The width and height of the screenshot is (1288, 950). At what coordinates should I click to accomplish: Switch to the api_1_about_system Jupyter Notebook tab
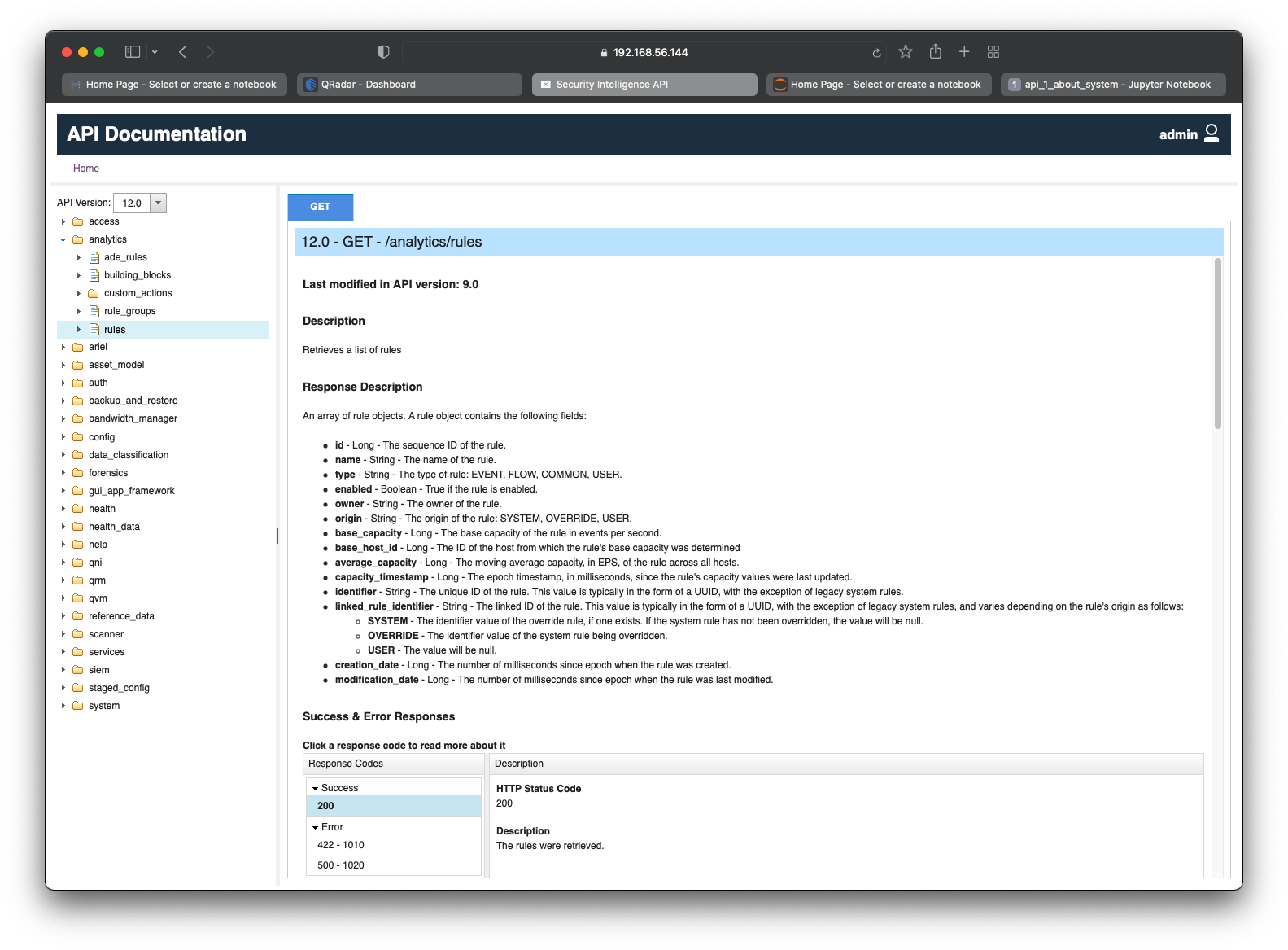click(1113, 85)
